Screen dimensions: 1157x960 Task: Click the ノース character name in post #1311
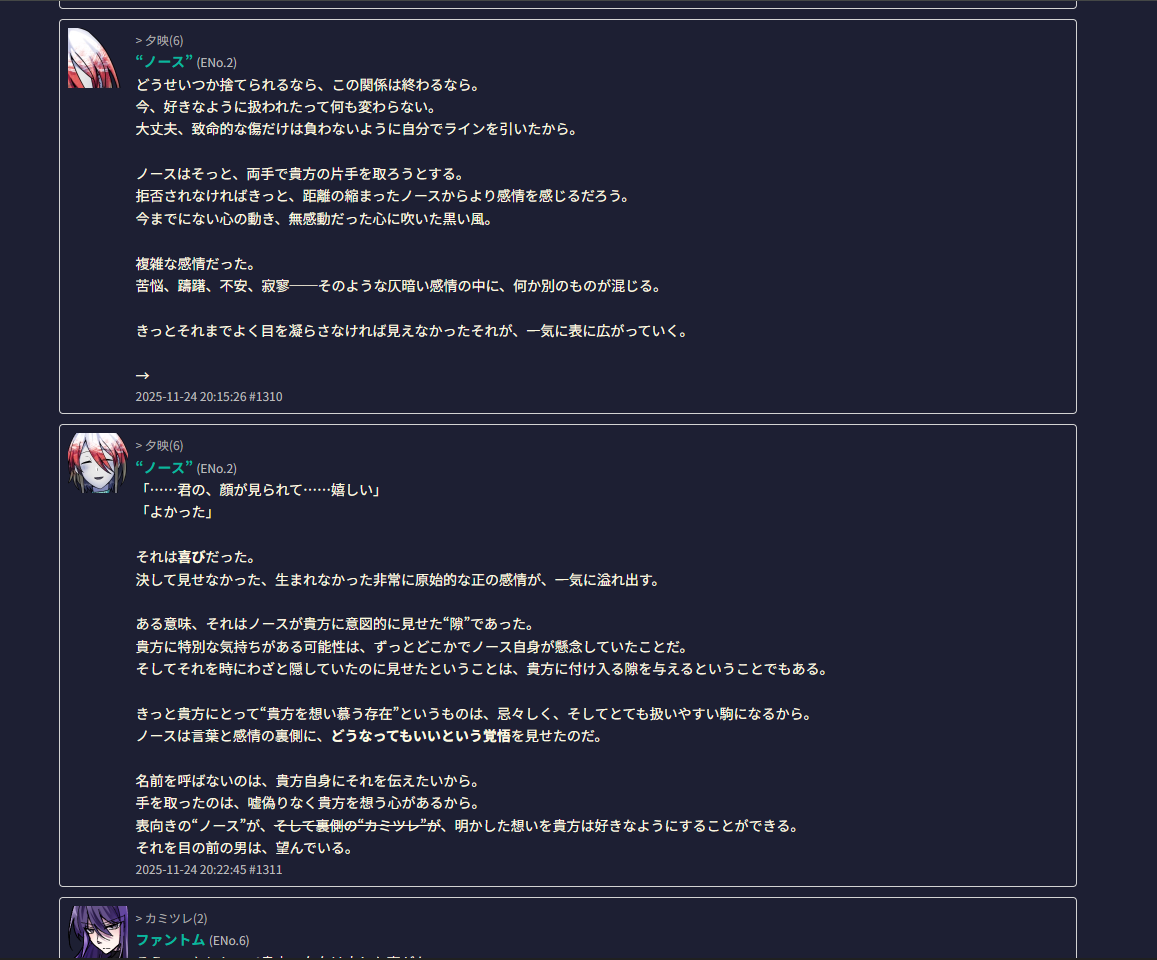pyautogui.click(x=164, y=468)
